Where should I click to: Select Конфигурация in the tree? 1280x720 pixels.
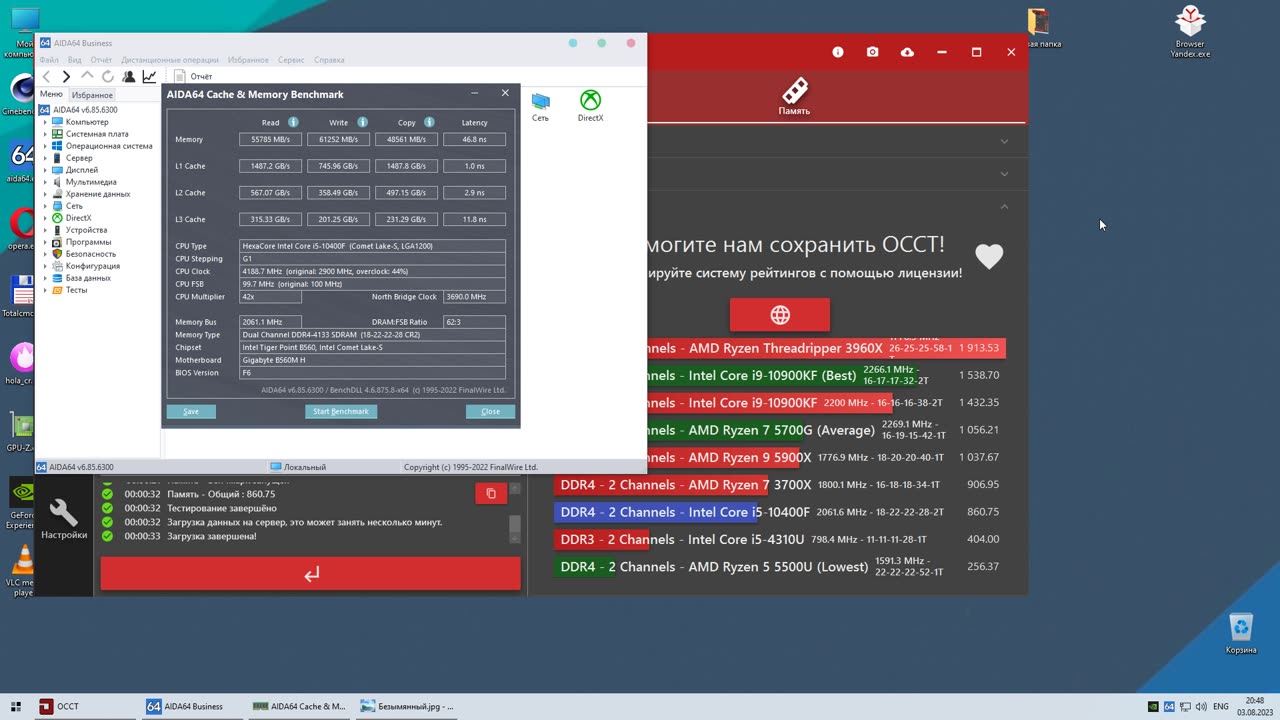[93, 266]
